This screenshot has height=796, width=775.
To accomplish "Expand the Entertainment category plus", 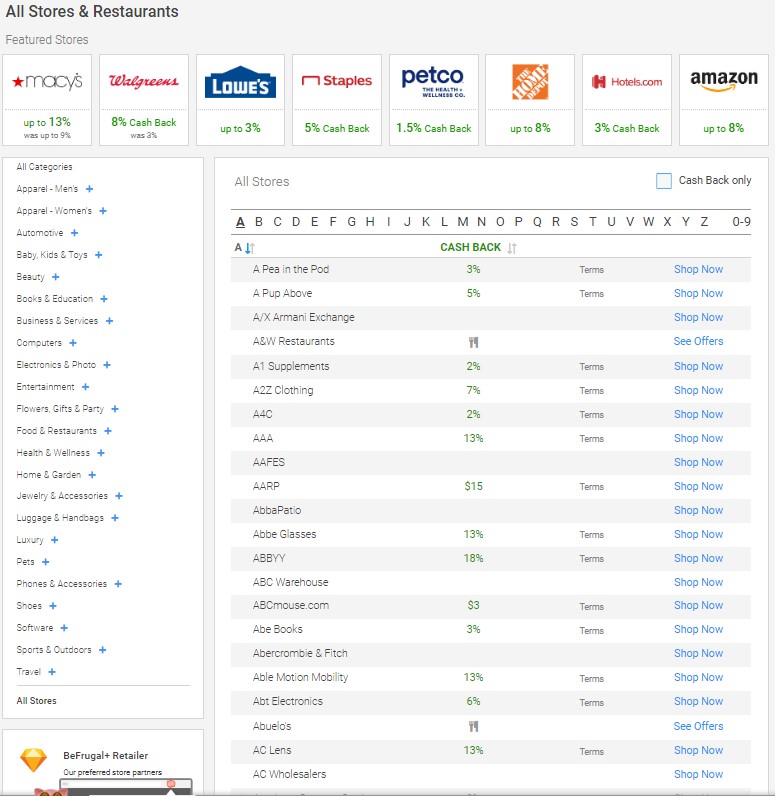I will click(x=85, y=387).
